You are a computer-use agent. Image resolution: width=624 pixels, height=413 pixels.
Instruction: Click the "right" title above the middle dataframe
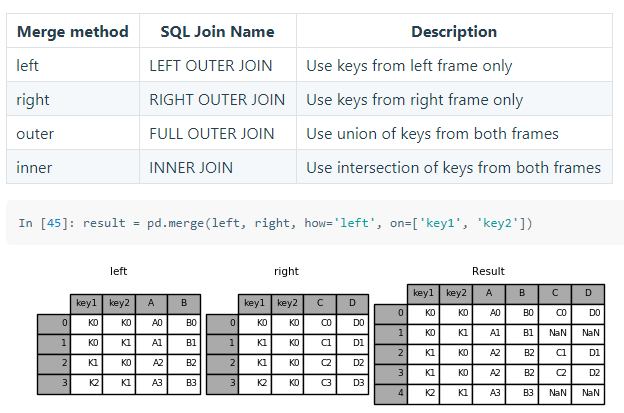coord(286,271)
